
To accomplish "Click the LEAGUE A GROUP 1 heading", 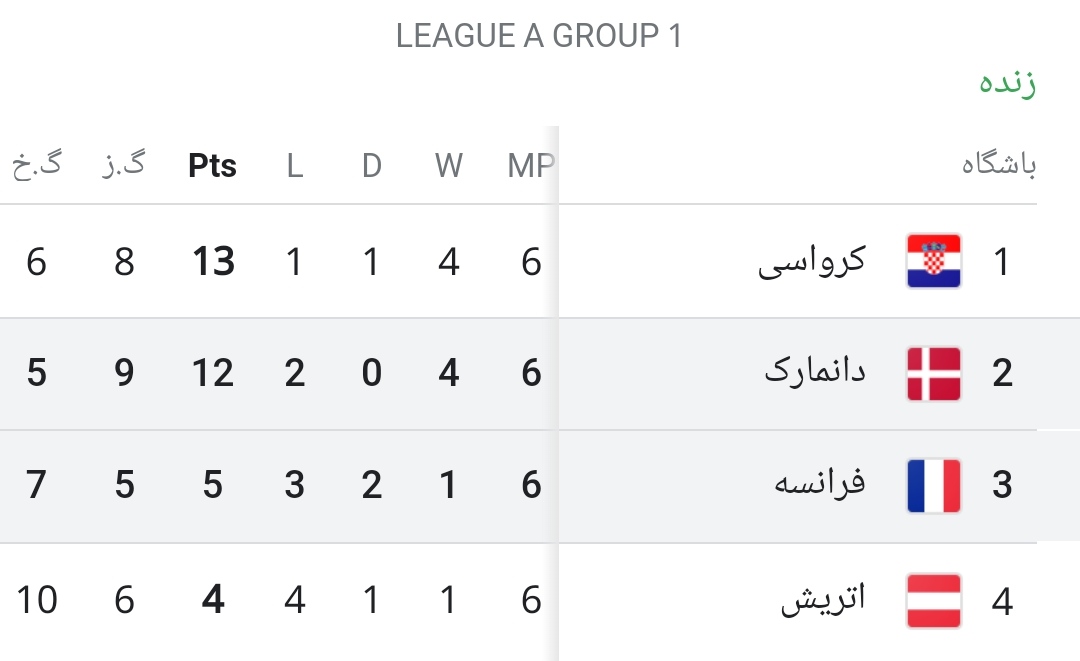I will click(x=539, y=36).
